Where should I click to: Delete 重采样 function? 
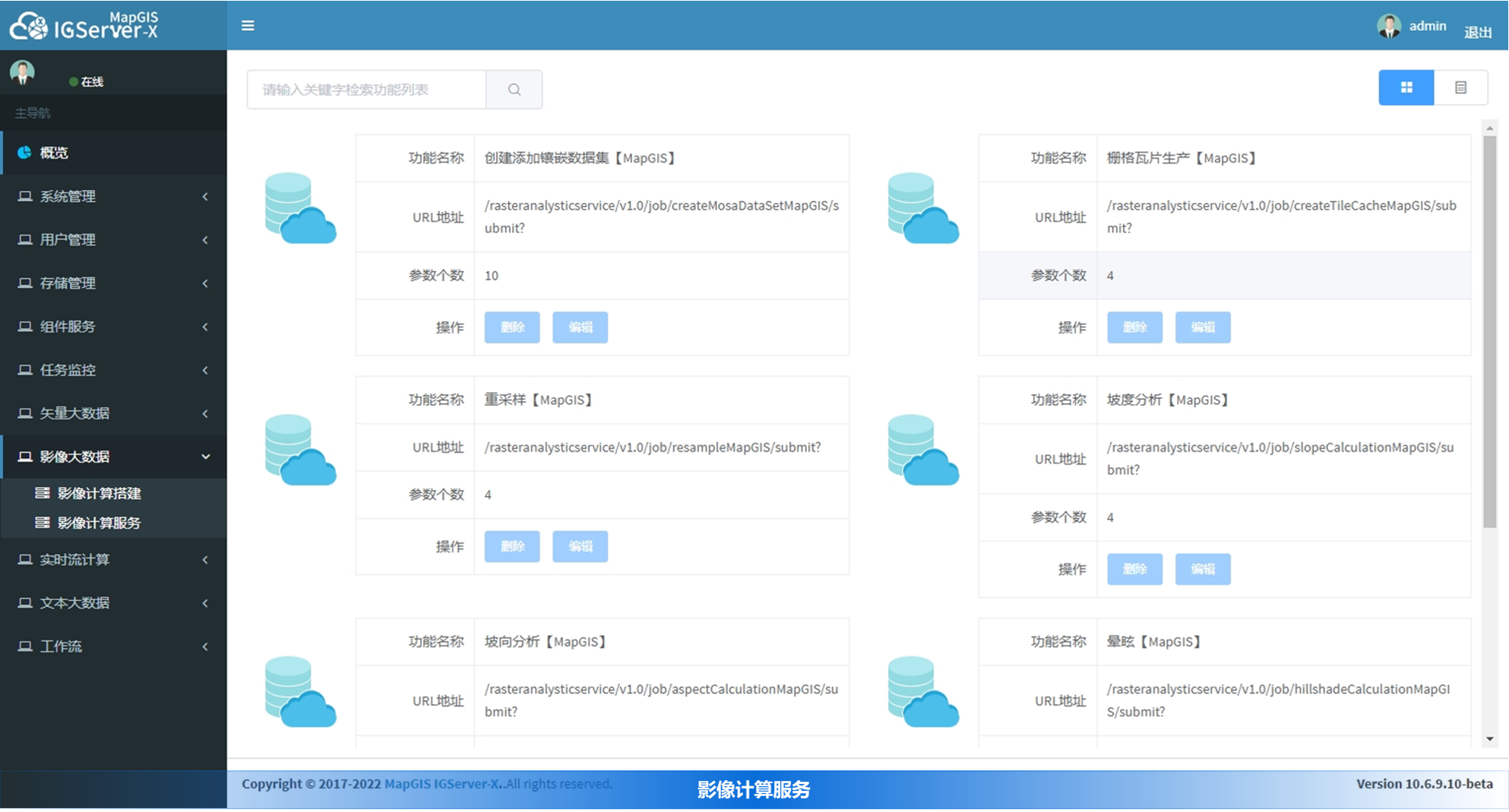[x=512, y=546]
